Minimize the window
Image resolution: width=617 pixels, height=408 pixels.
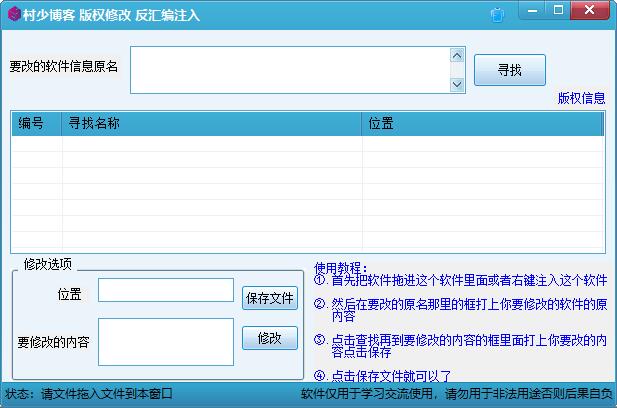coord(532,11)
